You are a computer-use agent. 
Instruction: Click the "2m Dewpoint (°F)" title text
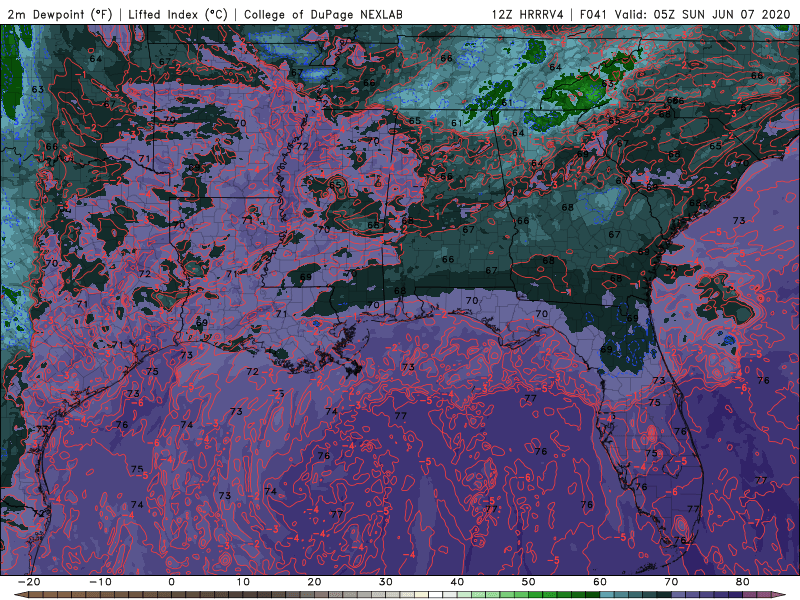tap(60, 15)
